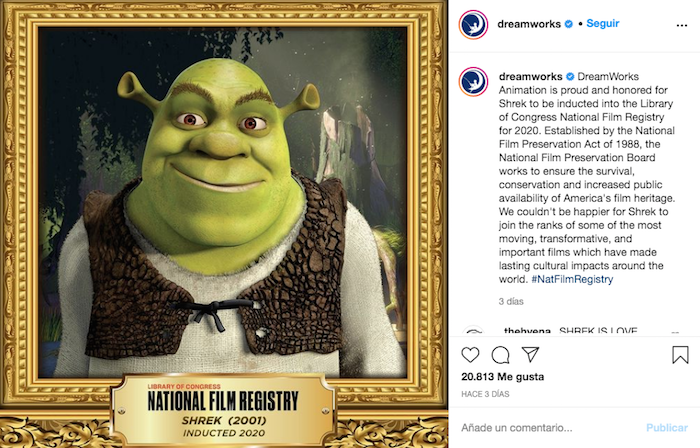Open dreamworks username in caption

(x=530, y=76)
